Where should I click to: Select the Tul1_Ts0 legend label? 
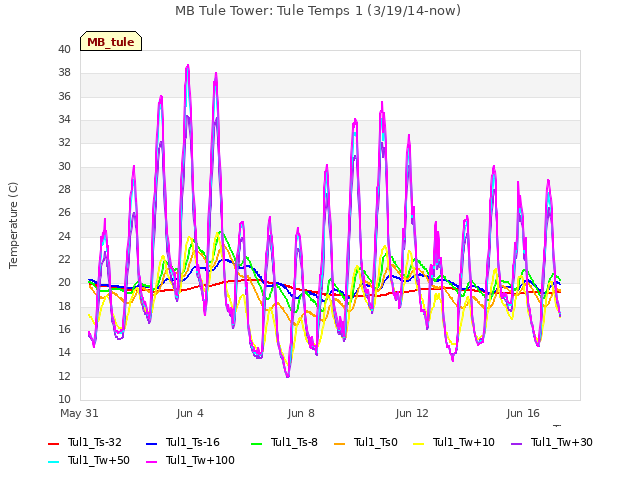click(376, 442)
